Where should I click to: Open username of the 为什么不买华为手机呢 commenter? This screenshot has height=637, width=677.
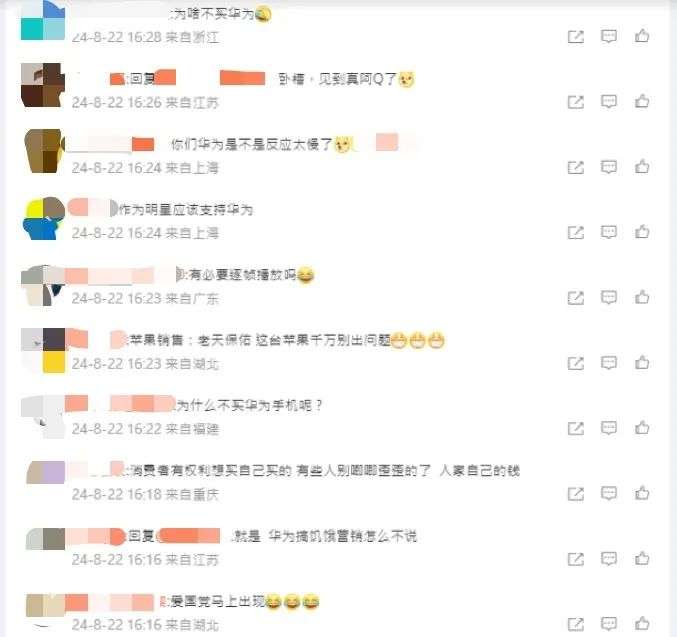120,404
